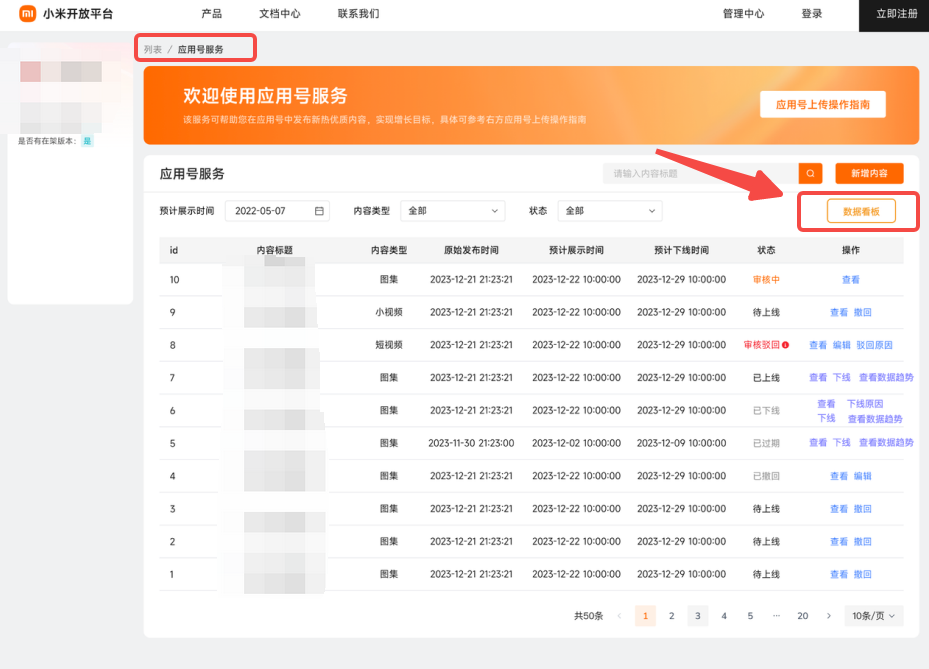
Task: Click the 已过期 status in row 5
Action: tap(766, 443)
